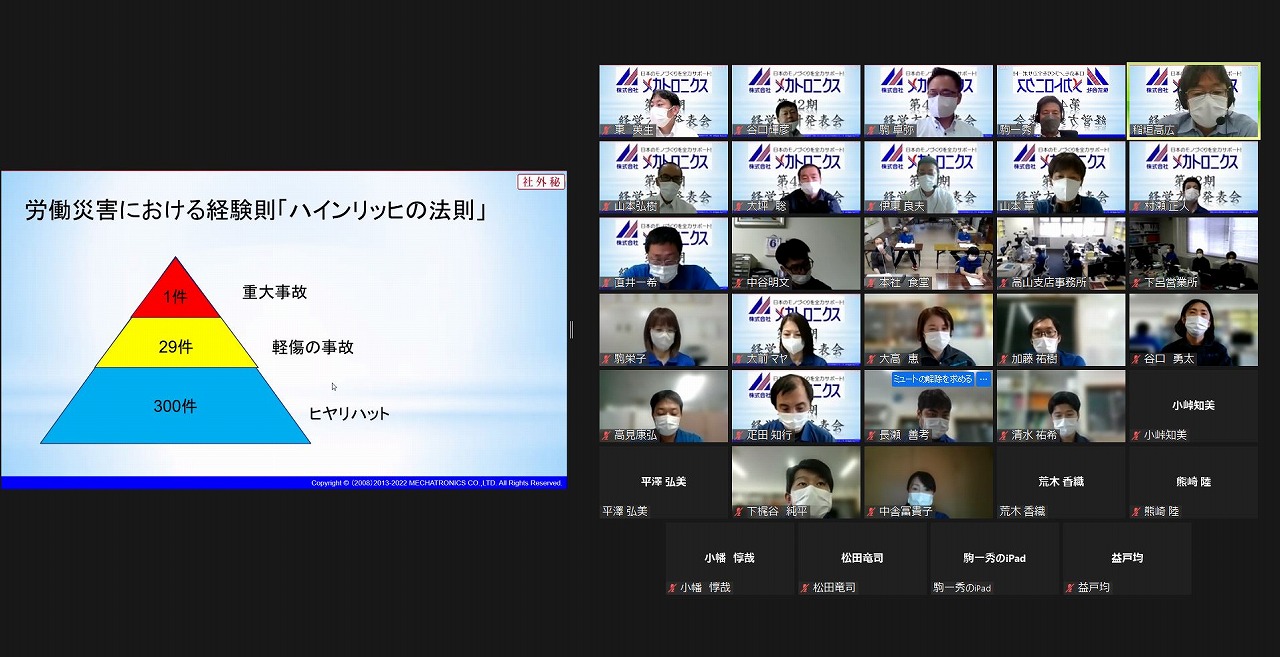The height and width of the screenshot is (657, 1280).
Task: Click the muted mic icon beside 加藤 祐樹
Action: coord(1003,358)
